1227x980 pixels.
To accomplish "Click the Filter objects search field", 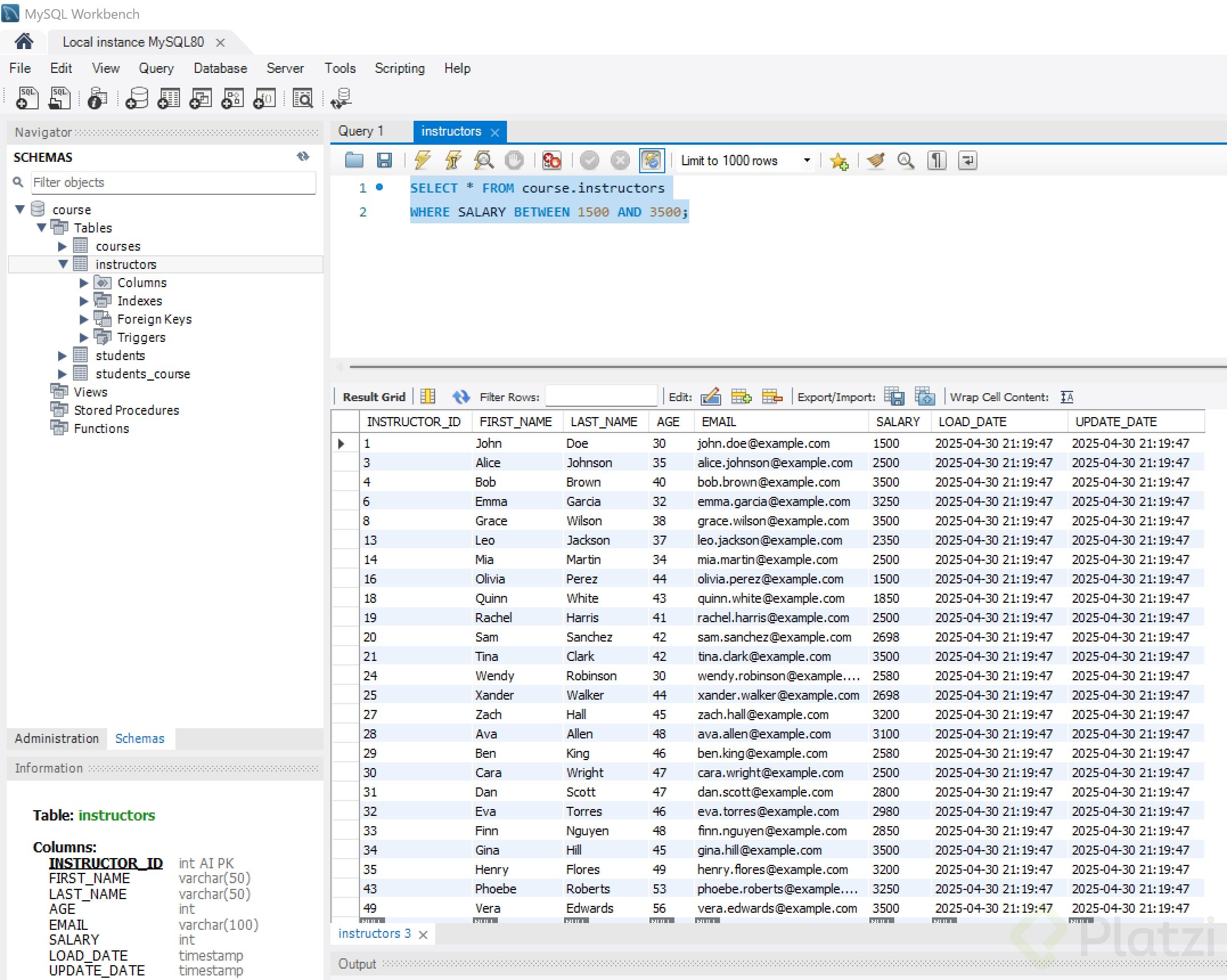I will tap(173, 182).
